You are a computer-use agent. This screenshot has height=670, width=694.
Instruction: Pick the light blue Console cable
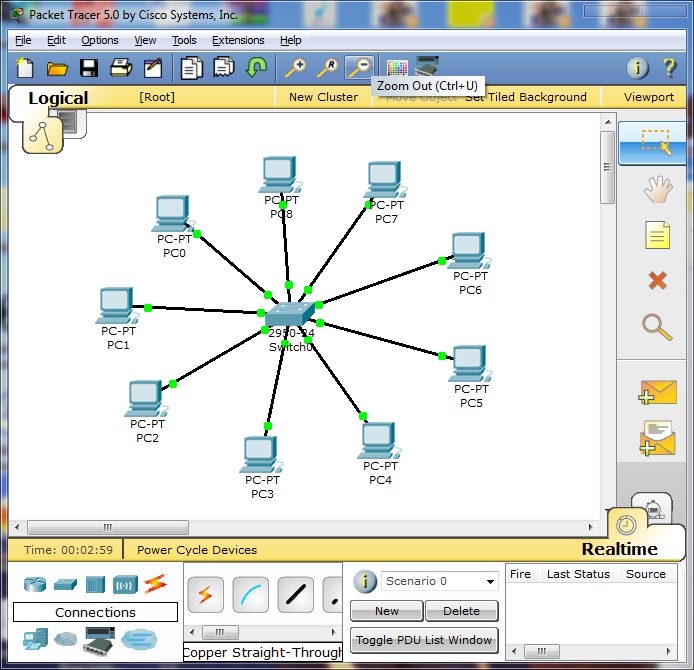(x=251, y=595)
